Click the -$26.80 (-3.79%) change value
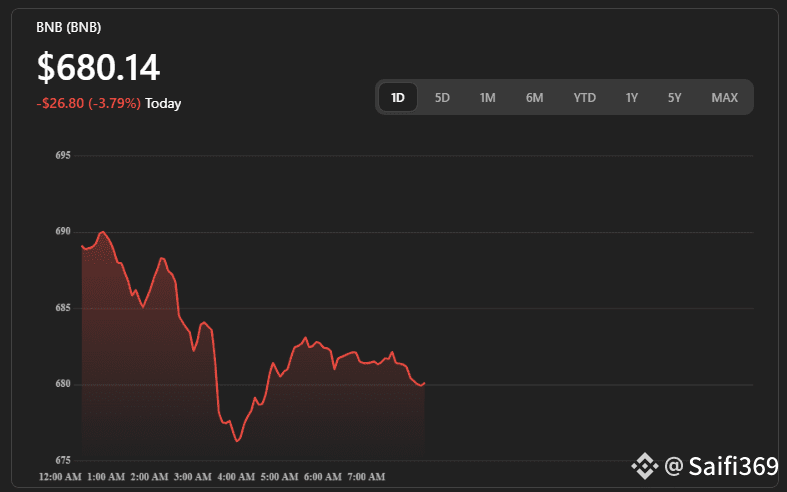 coord(88,103)
